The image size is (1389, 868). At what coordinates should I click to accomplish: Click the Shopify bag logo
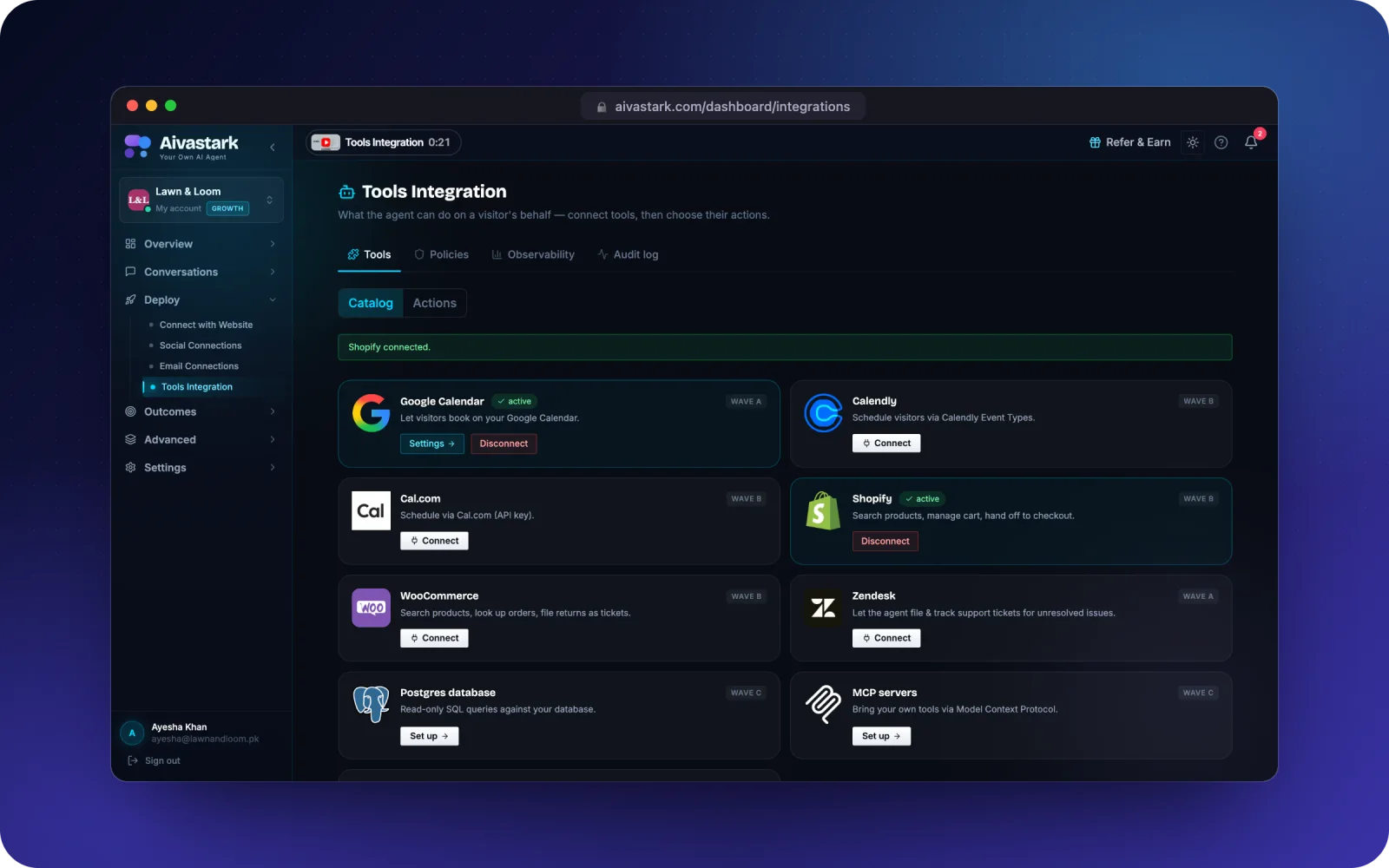(x=823, y=510)
